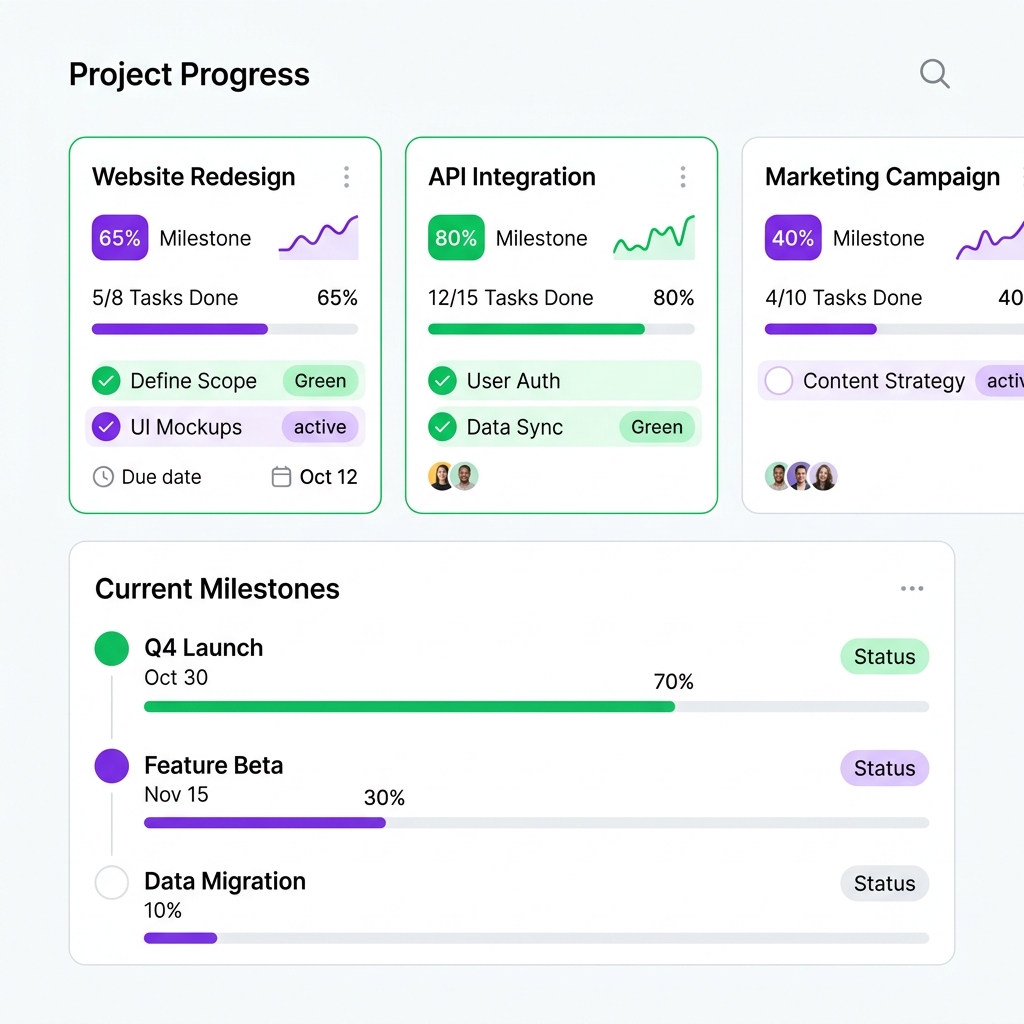Select third avatar on Marketing Campaign card

click(x=824, y=476)
